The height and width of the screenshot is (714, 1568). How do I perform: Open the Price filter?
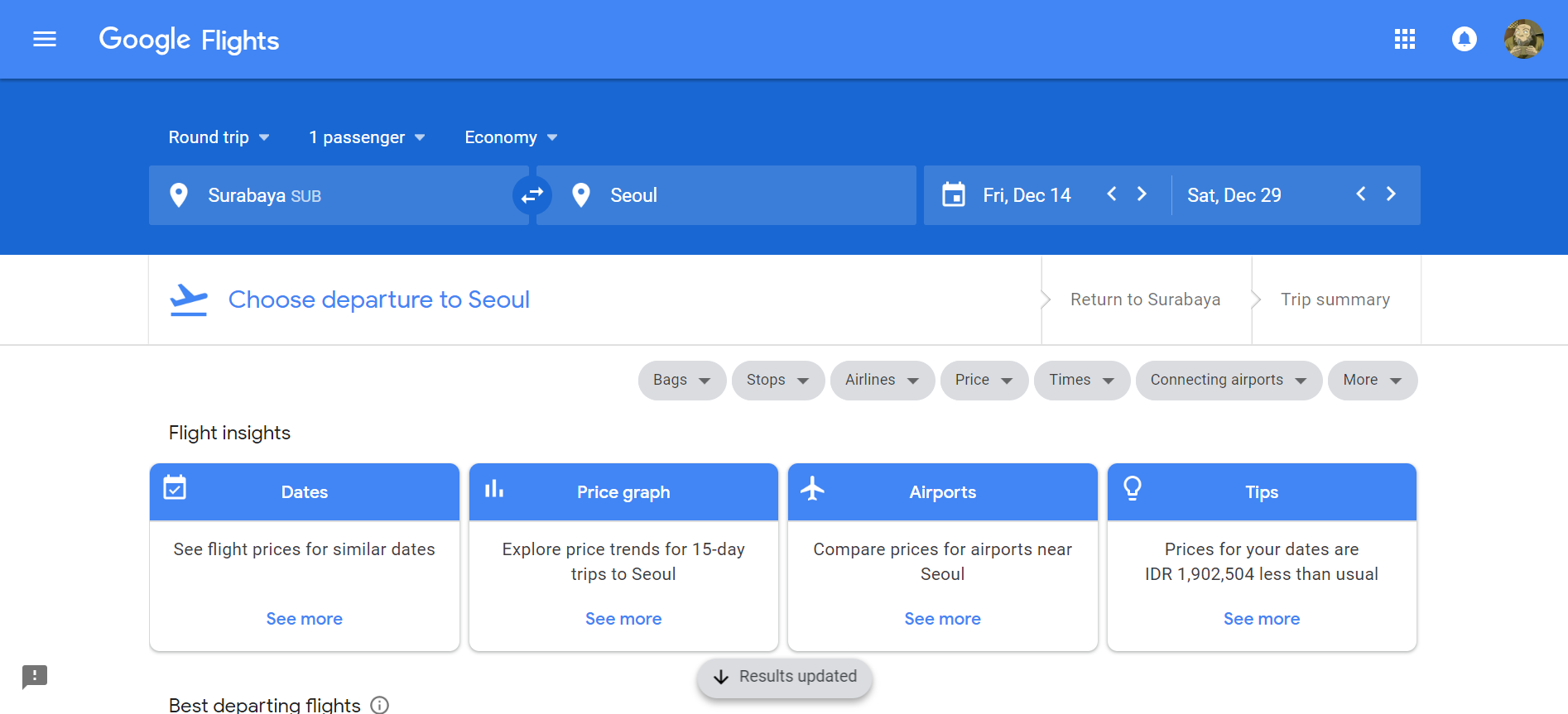coord(984,381)
